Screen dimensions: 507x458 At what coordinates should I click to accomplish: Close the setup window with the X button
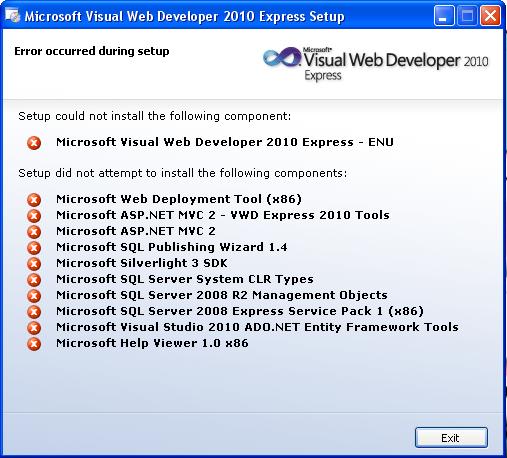(x=490, y=16)
